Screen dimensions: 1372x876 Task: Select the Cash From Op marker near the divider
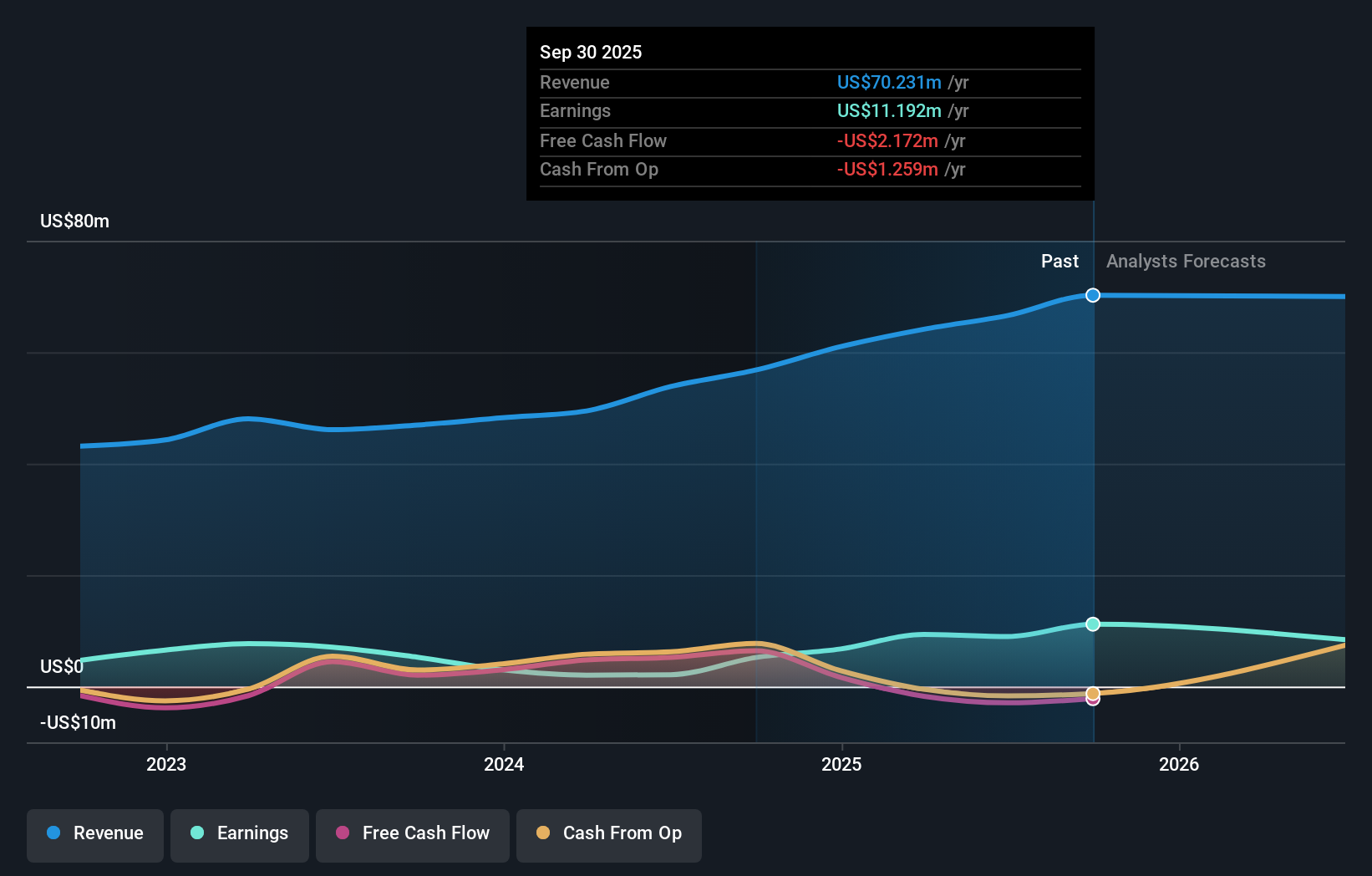pyautogui.click(x=1092, y=694)
